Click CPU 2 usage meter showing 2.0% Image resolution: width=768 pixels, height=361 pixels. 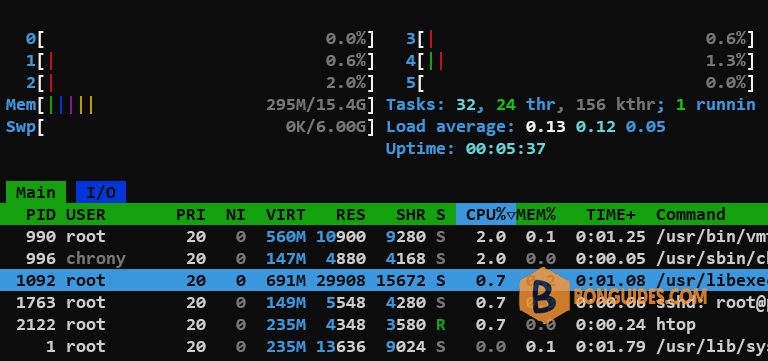tap(200, 83)
